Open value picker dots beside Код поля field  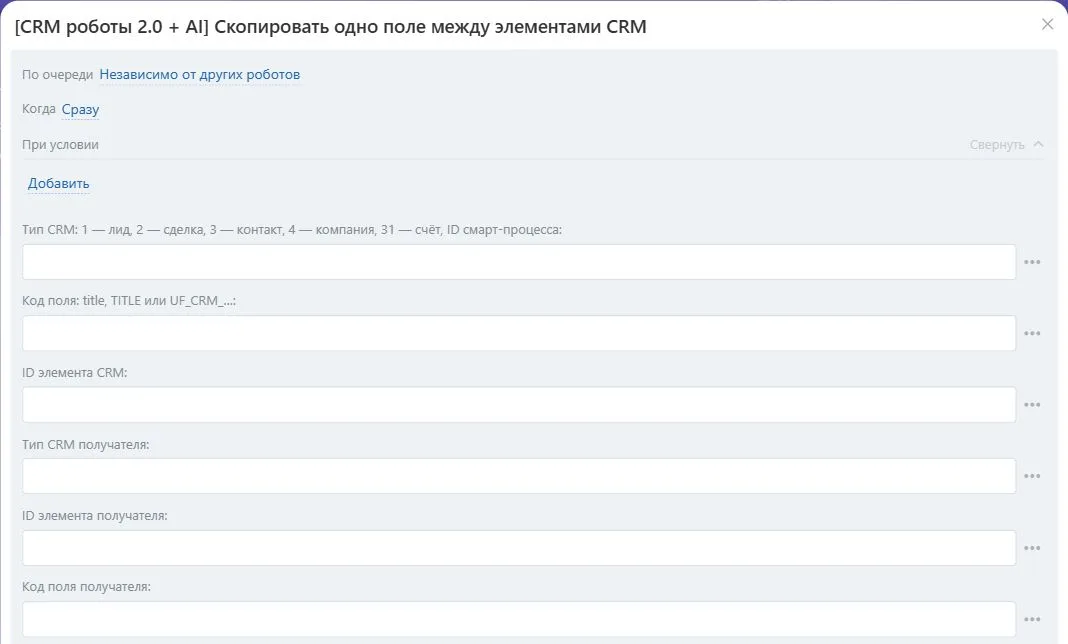coord(1032,333)
